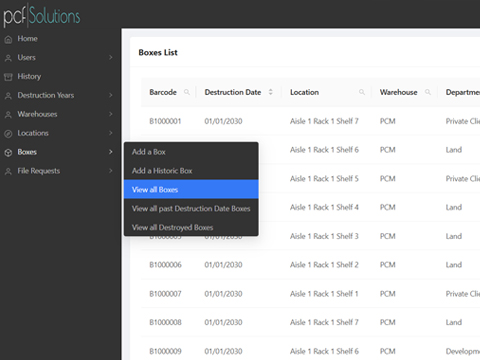Image resolution: width=480 pixels, height=360 pixels.
Task: Search the Location column via magnifier icon
Action: [x=362, y=92]
